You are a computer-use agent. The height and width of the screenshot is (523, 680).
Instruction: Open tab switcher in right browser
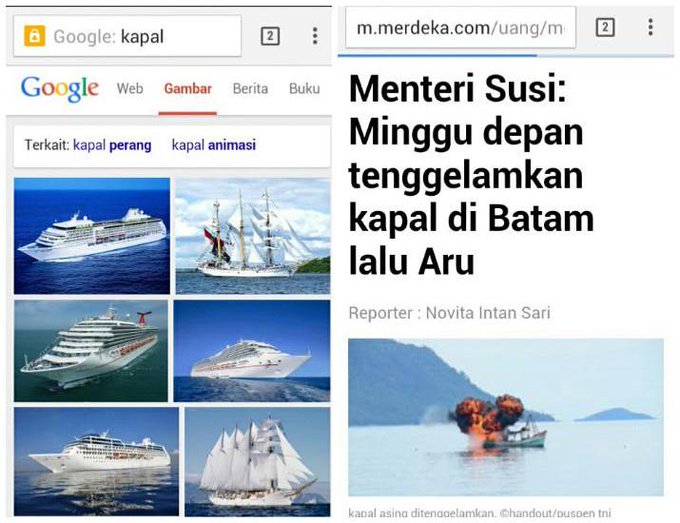[x=605, y=27]
